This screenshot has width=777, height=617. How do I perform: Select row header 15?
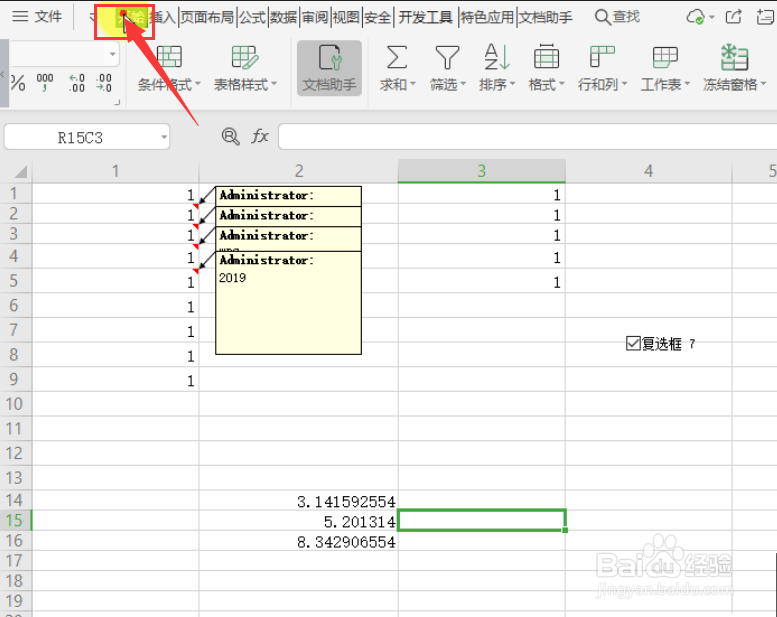[x=15, y=520]
